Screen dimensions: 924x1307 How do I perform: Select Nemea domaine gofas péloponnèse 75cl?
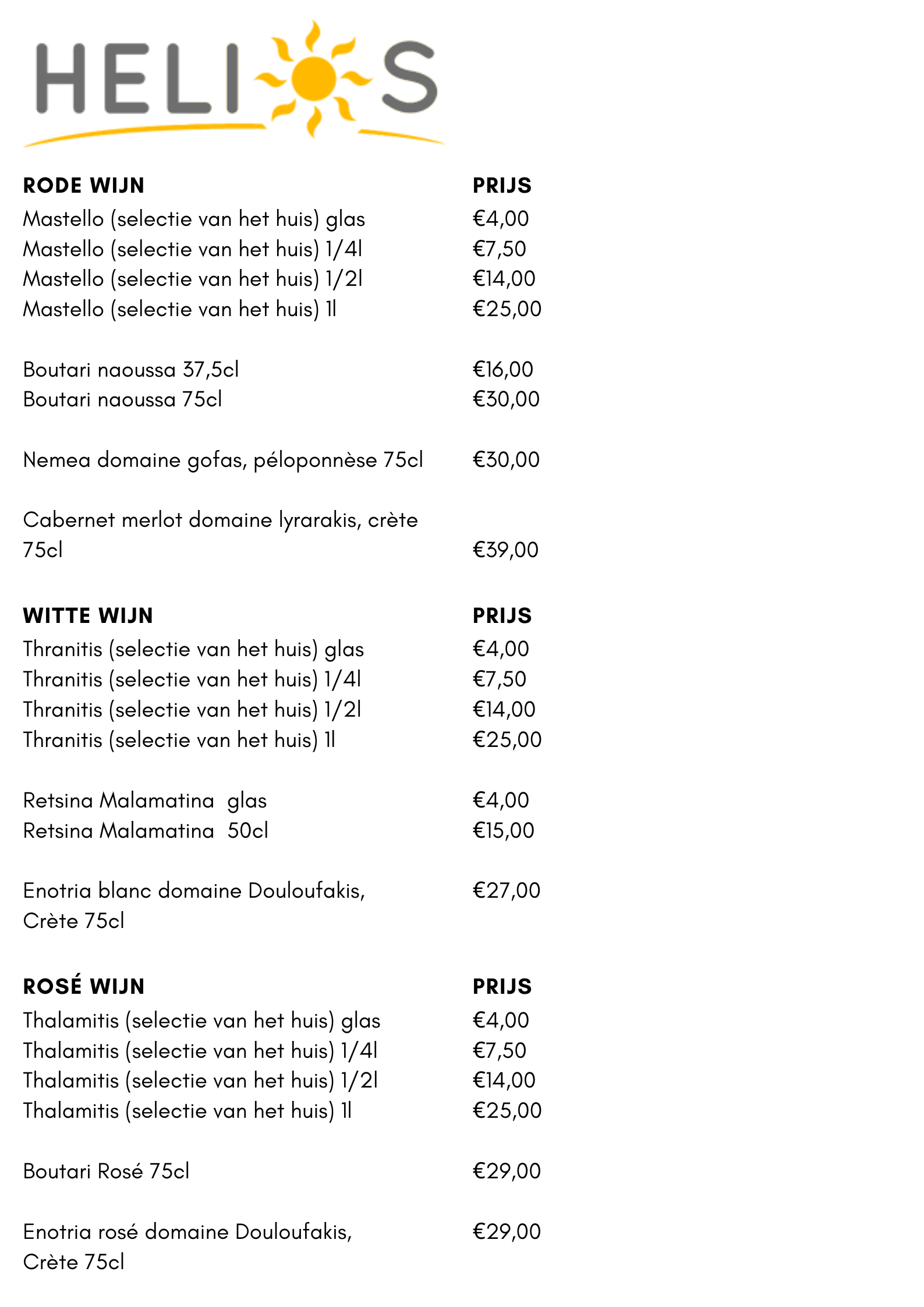[223, 461]
